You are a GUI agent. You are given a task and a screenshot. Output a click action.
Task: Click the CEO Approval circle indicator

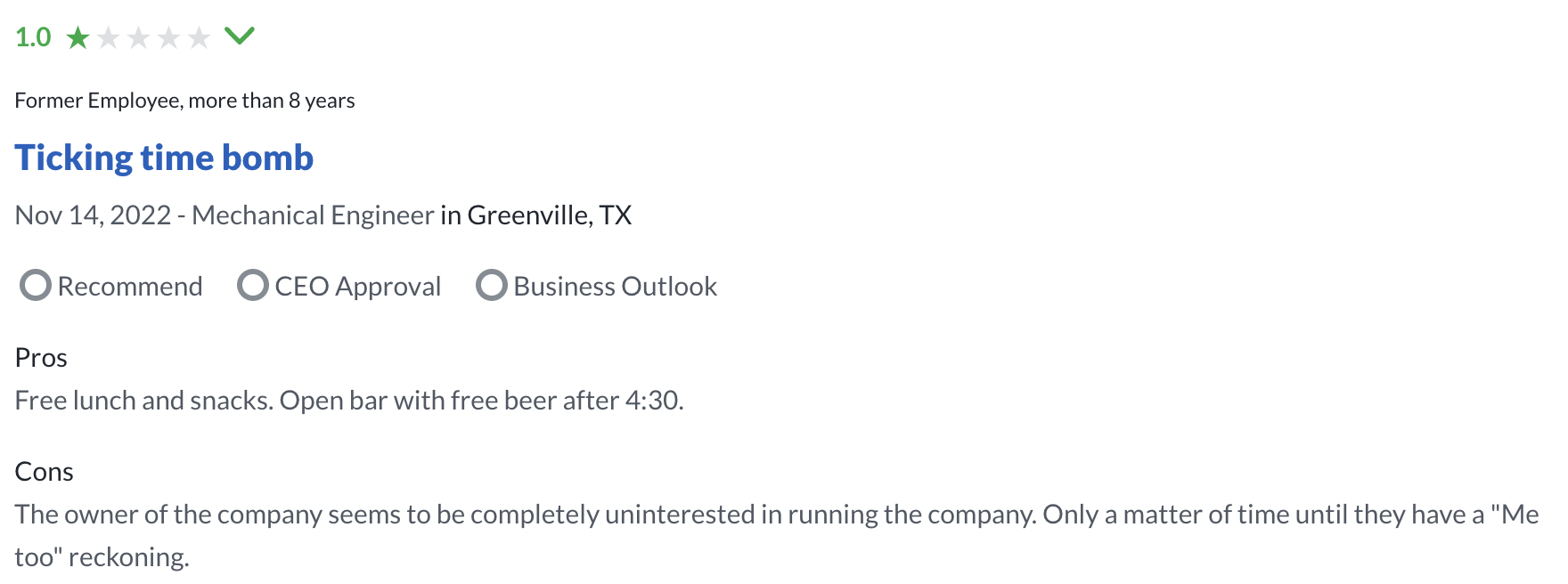click(253, 285)
